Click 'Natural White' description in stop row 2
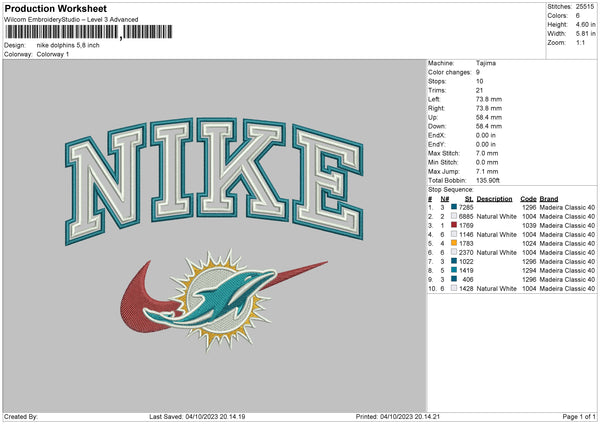The height and width of the screenshot is (424, 600). pyautogui.click(x=497, y=217)
